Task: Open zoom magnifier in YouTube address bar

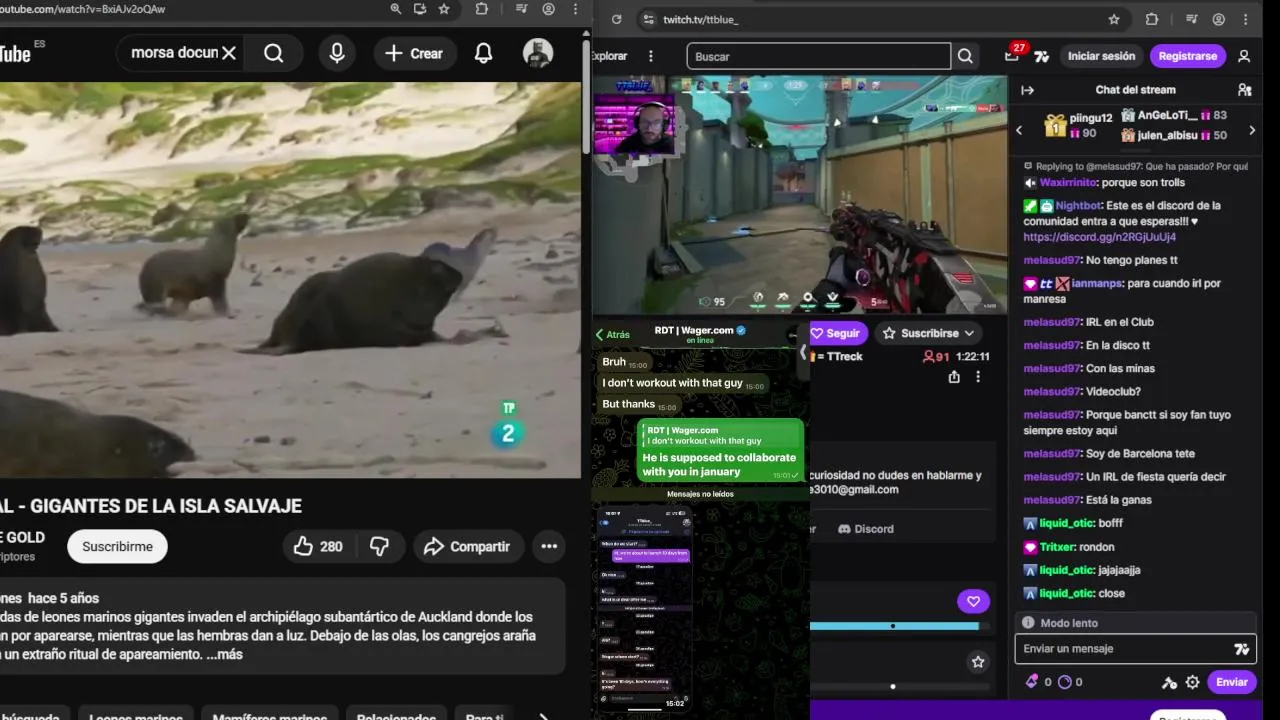Action: coord(396,9)
